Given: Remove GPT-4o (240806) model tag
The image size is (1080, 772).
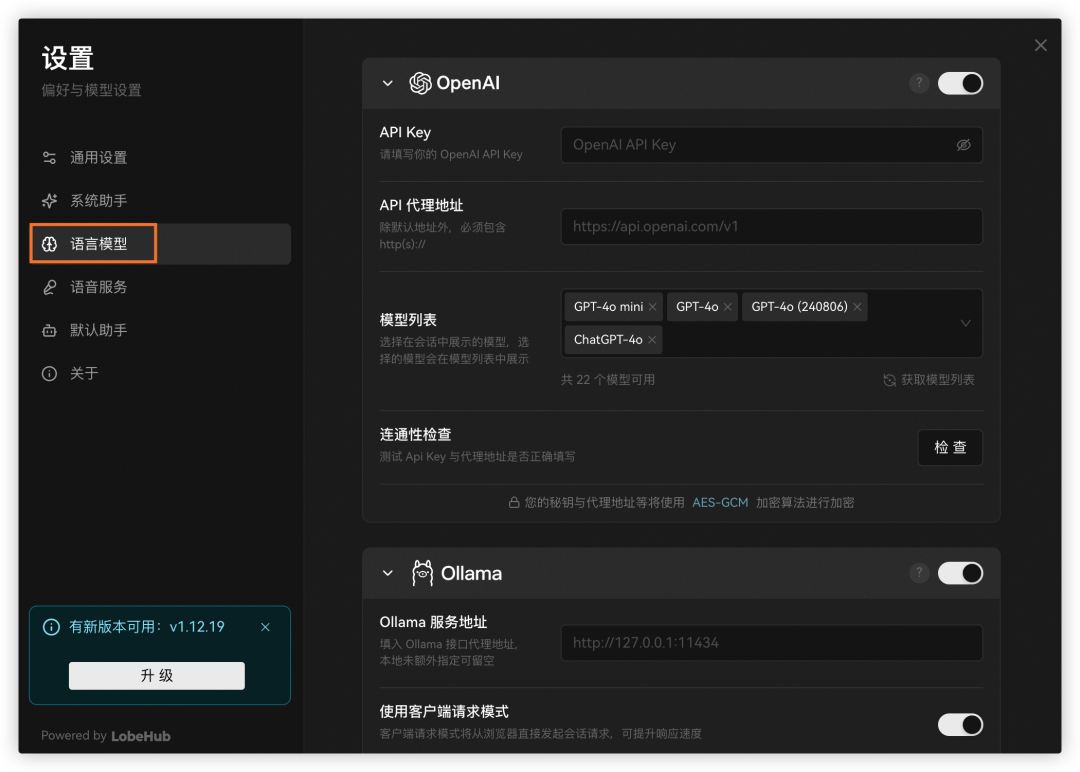Looking at the screenshot, I should coord(857,307).
